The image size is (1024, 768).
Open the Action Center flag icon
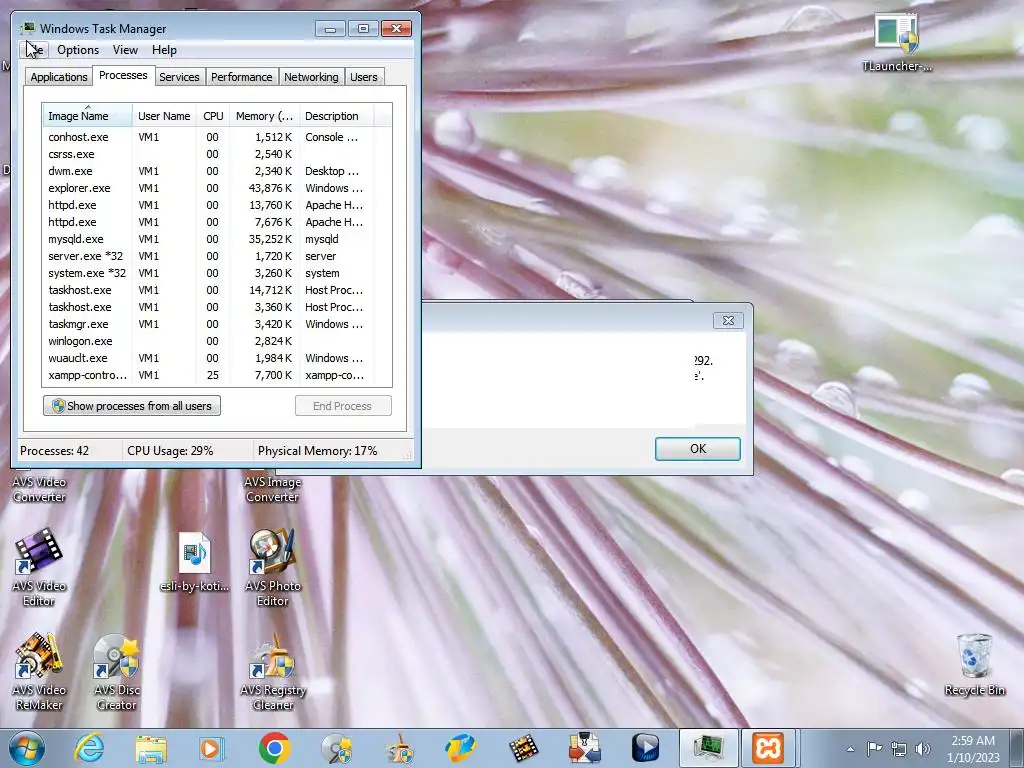pos(874,748)
